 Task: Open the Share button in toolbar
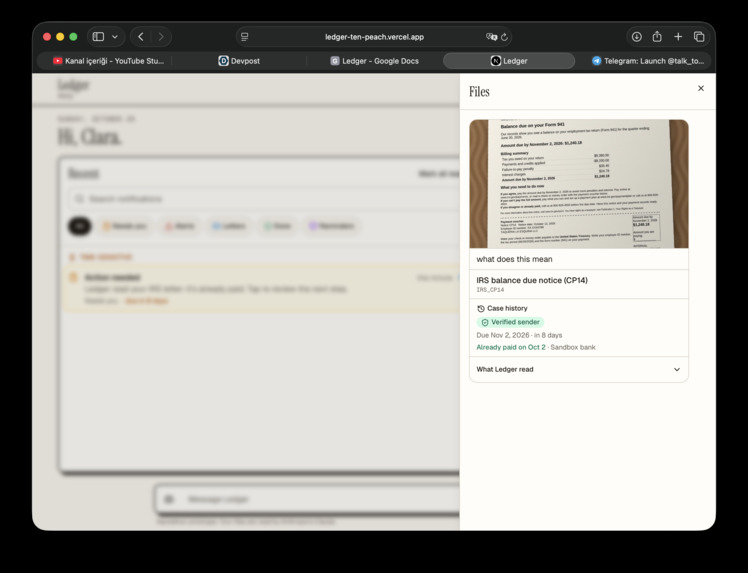[657, 37]
